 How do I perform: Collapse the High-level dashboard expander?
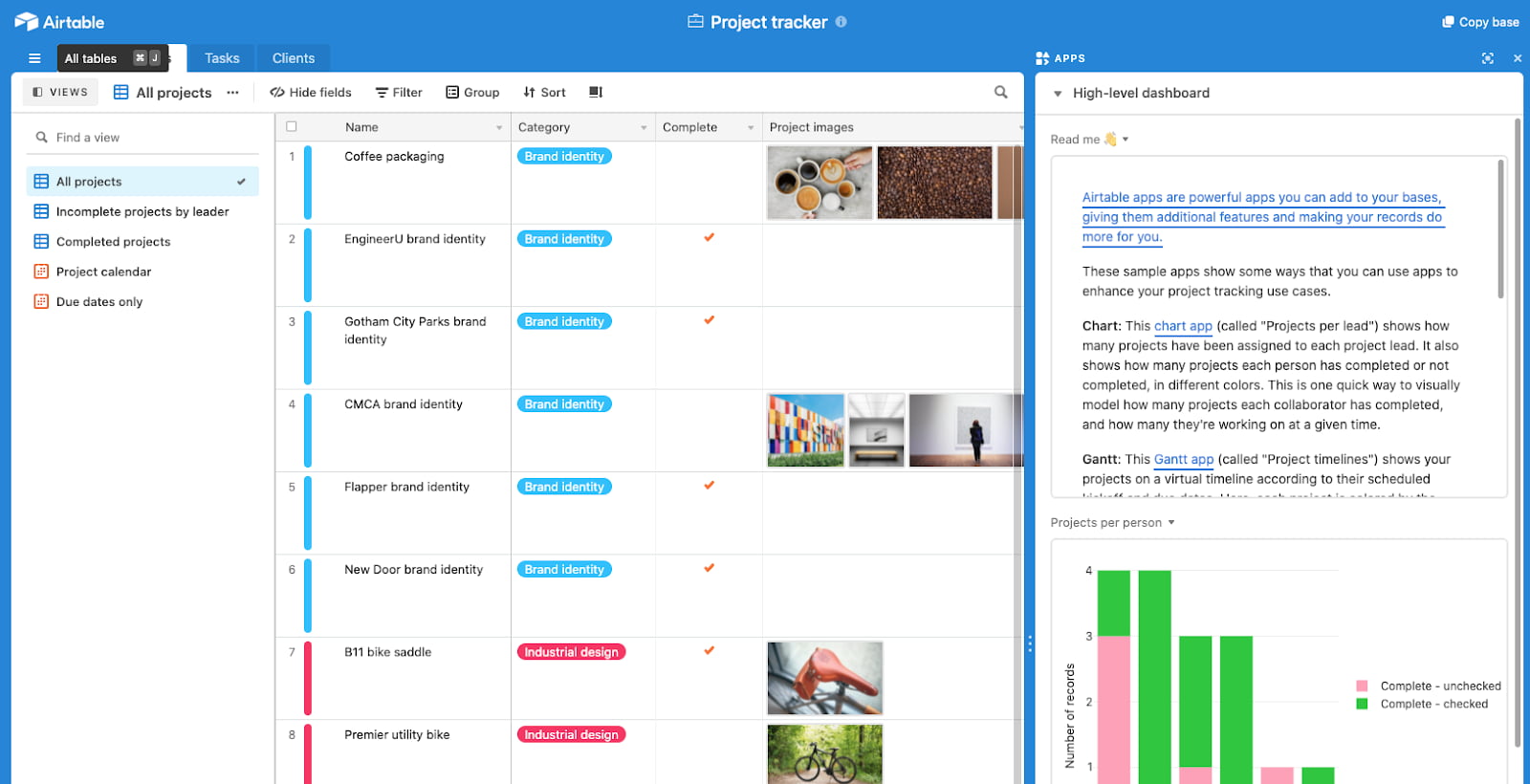[1058, 94]
